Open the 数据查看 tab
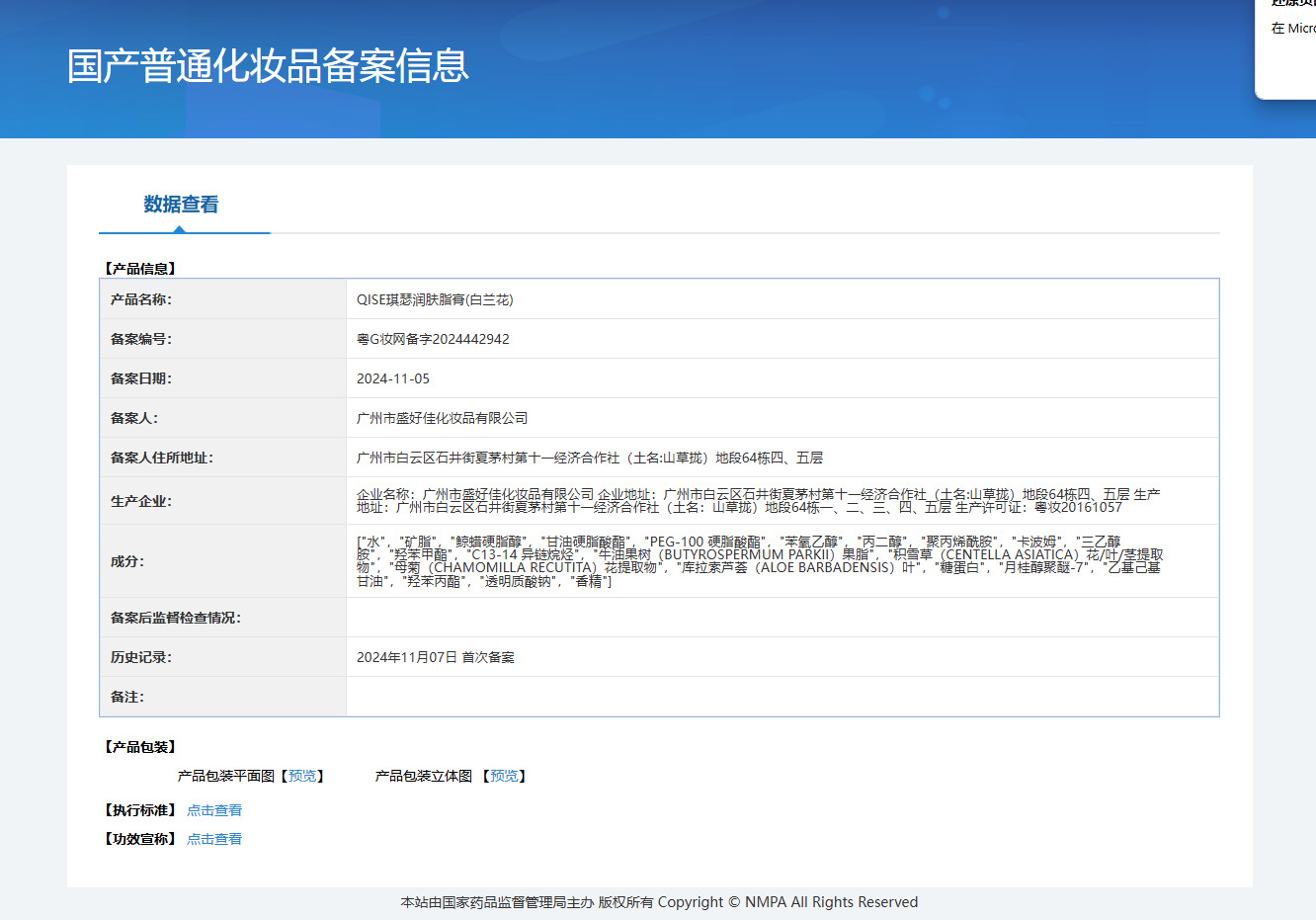The width and height of the screenshot is (1316, 920). pos(181,205)
